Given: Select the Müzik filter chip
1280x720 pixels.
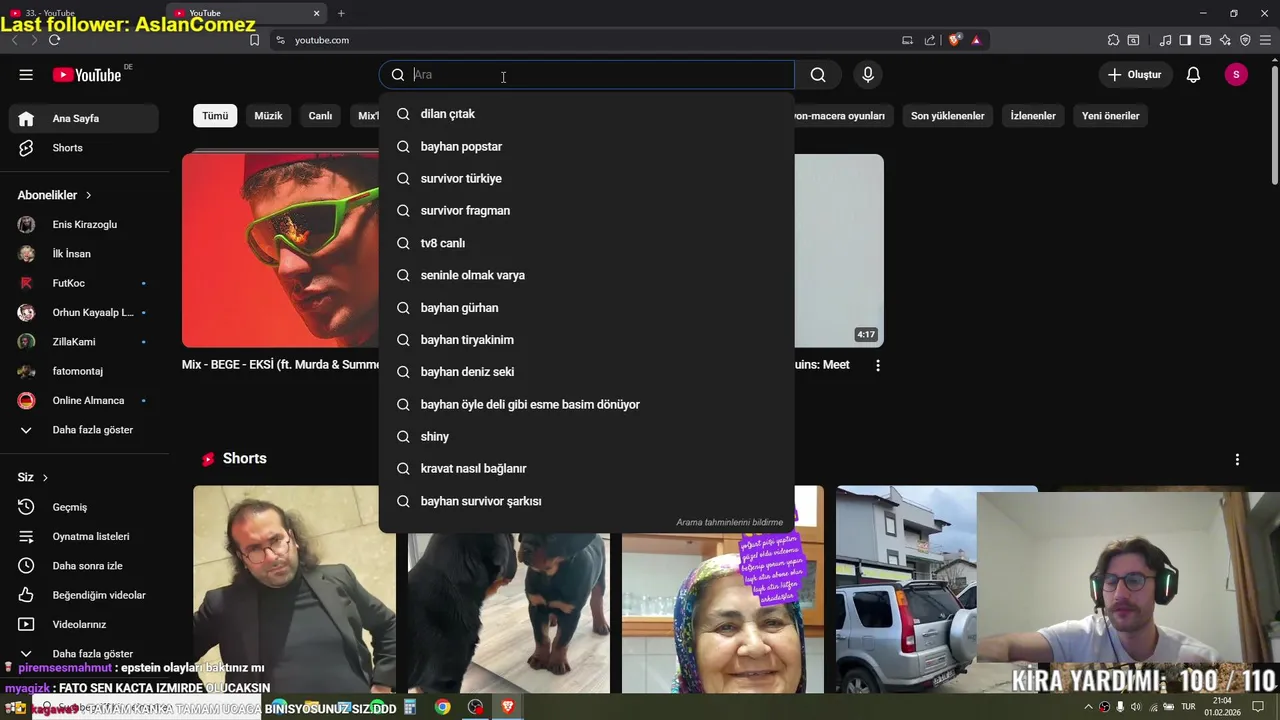Looking at the screenshot, I should click(x=268, y=116).
